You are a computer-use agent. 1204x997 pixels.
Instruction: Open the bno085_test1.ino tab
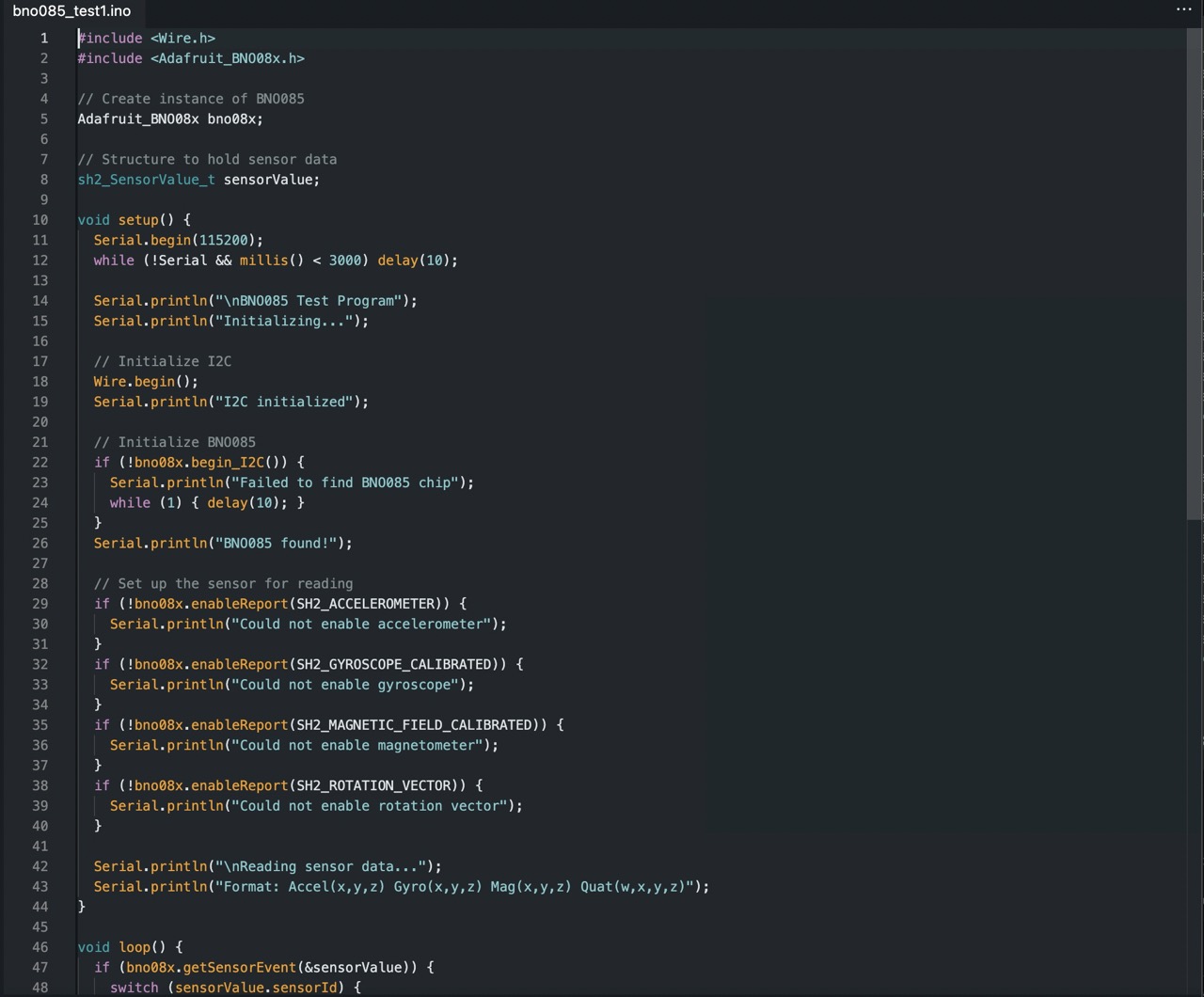tap(71, 11)
